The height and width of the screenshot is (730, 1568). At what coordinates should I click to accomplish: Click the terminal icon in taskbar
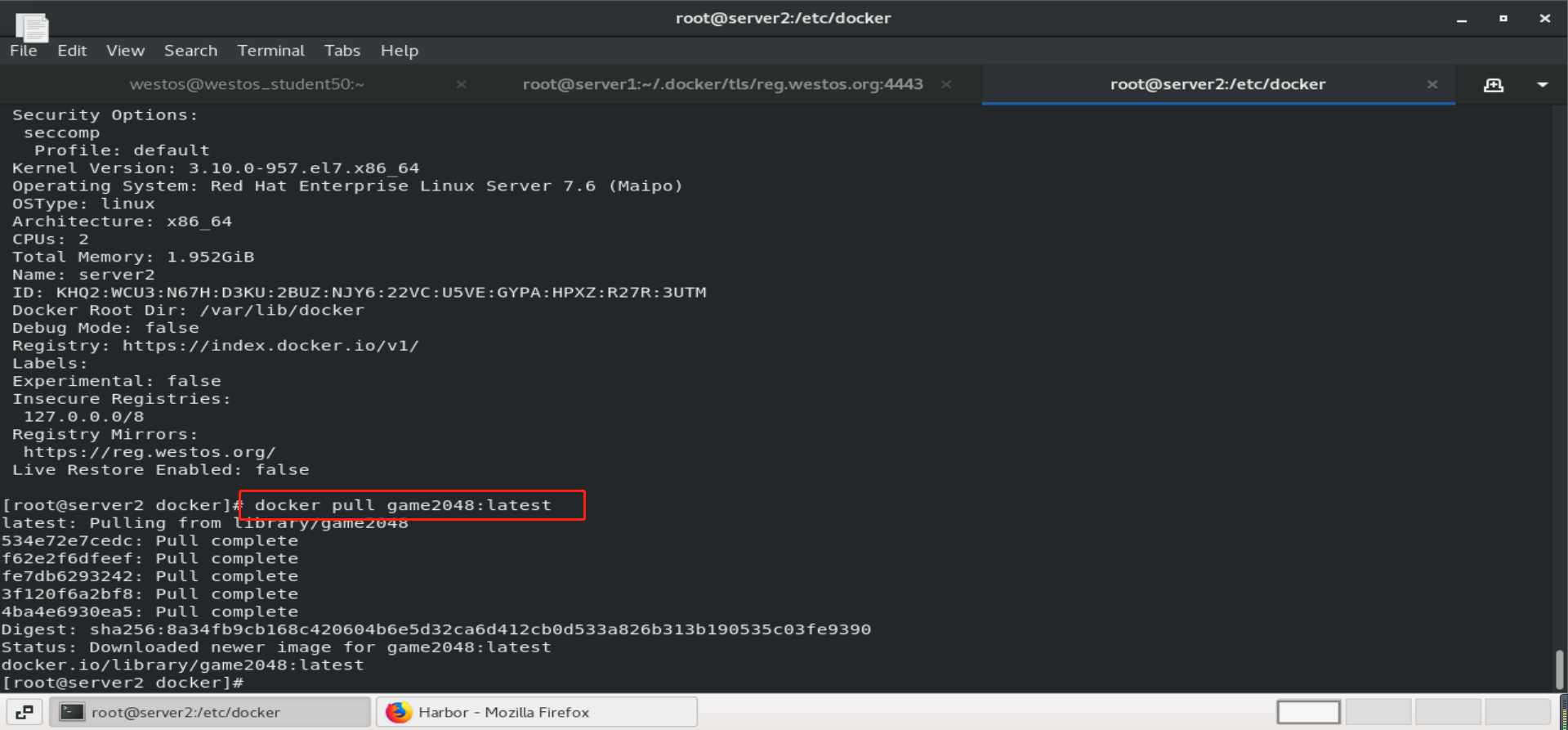tap(72, 712)
